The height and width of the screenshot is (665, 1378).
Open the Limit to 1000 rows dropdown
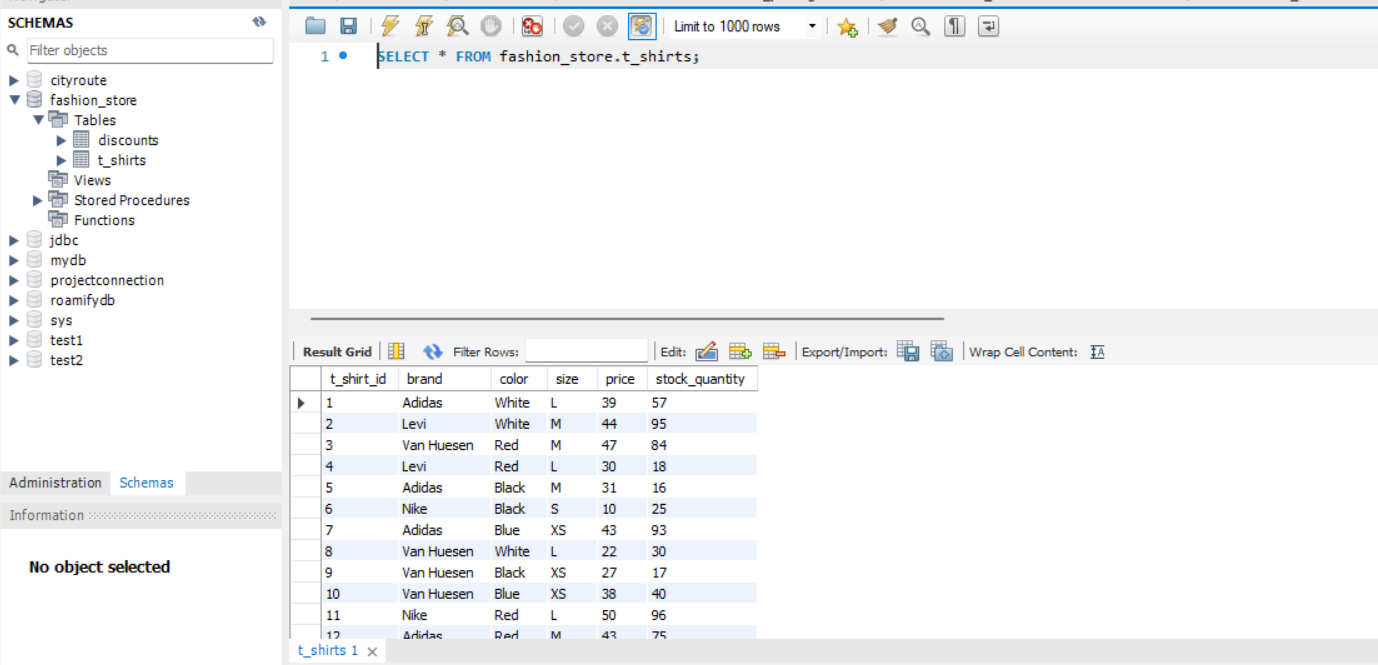(x=812, y=27)
